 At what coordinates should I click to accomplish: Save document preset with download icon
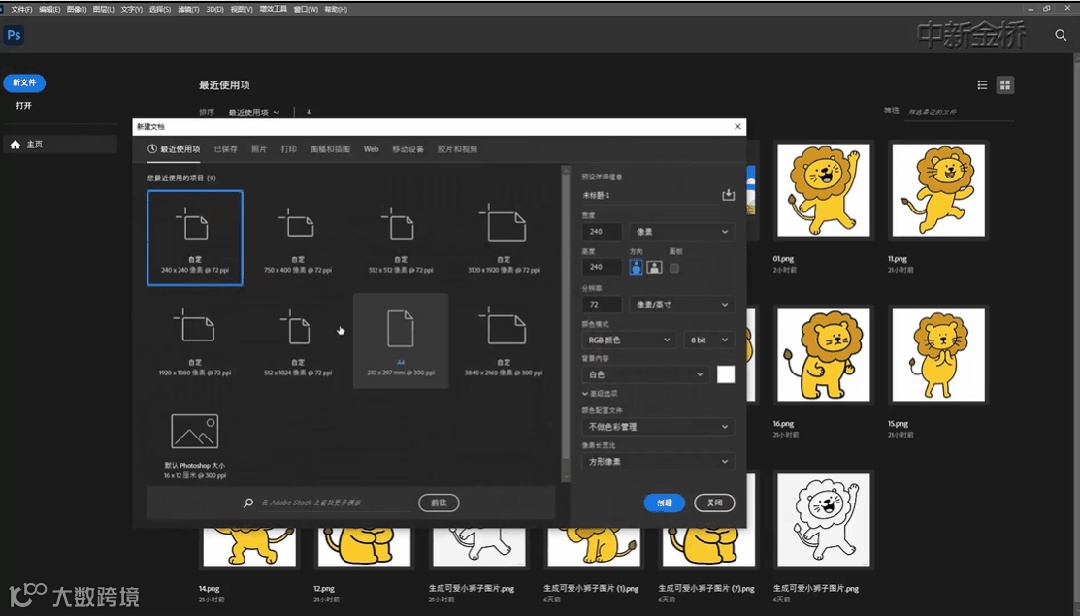(x=728, y=195)
